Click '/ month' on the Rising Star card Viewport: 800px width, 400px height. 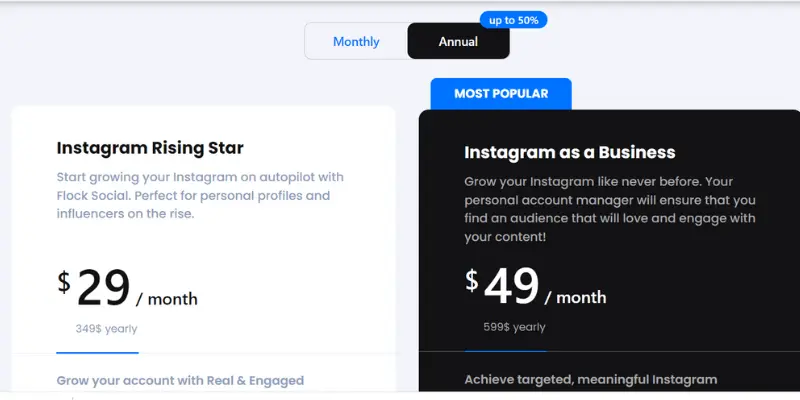(x=167, y=299)
